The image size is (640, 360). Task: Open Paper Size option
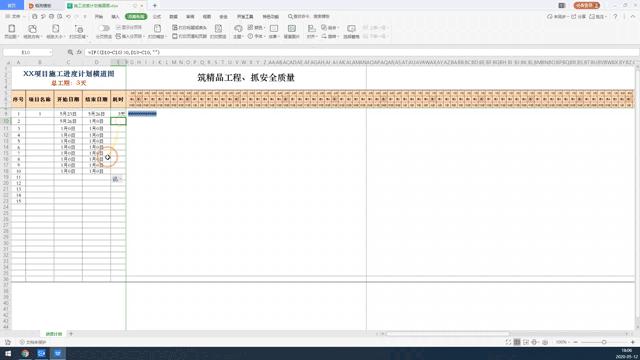pos(55,31)
